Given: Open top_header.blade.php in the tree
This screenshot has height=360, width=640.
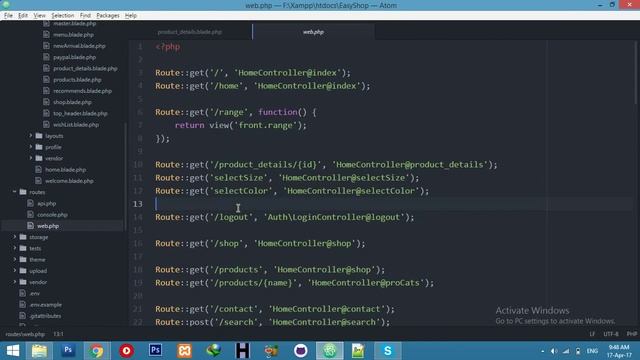Looking at the screenshot, I should 80,113.
